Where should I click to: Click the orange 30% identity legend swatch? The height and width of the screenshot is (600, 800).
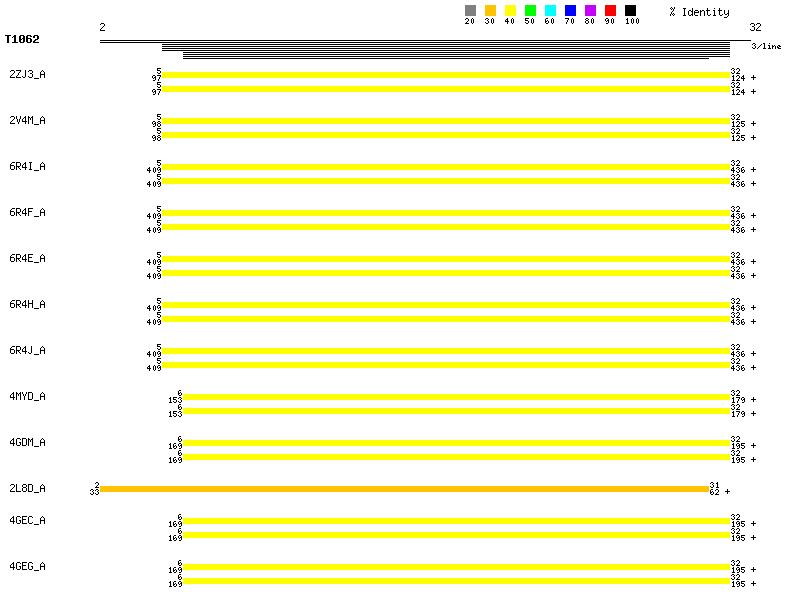[490, 11]
